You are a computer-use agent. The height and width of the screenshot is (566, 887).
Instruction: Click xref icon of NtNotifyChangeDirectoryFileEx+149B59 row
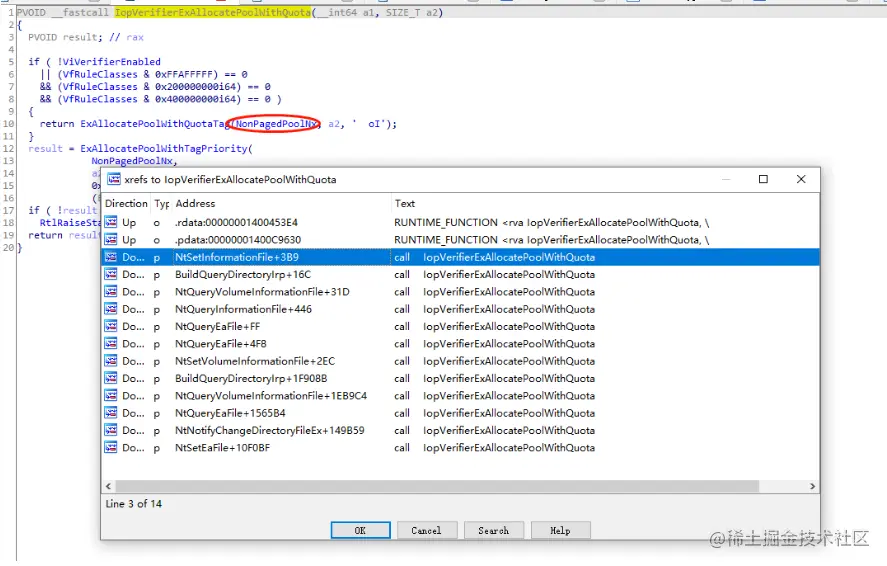(x=111, y=430)
